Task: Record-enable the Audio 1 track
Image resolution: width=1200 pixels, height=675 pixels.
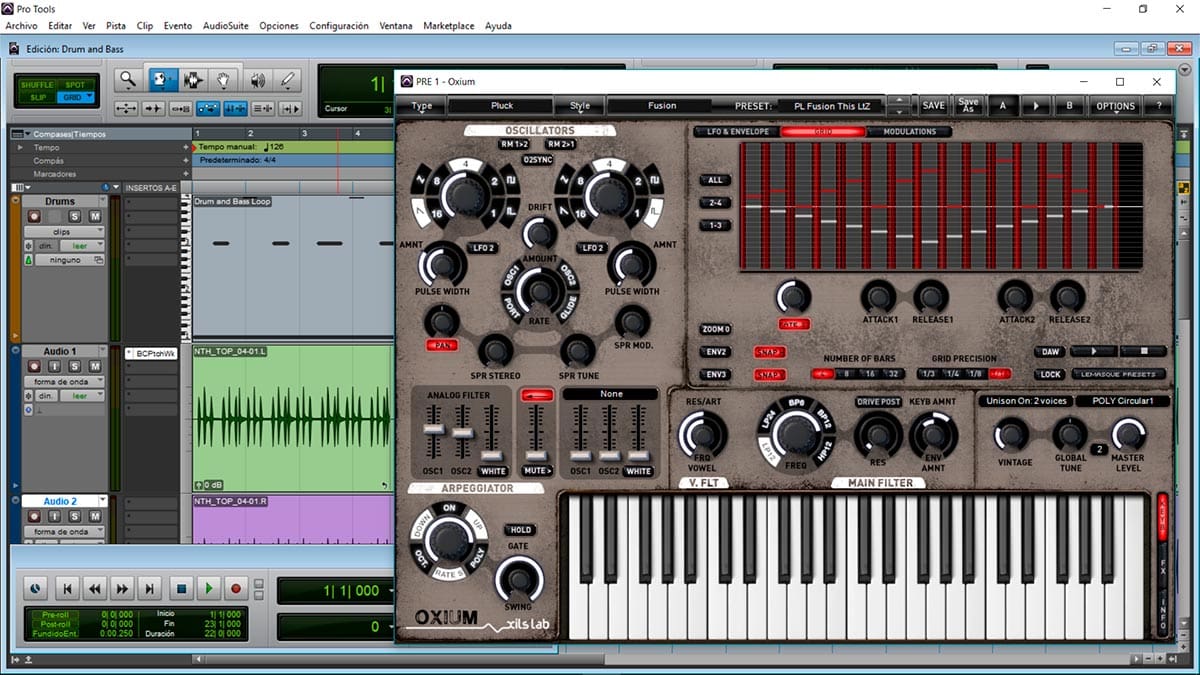Action: tap(34, 366)
